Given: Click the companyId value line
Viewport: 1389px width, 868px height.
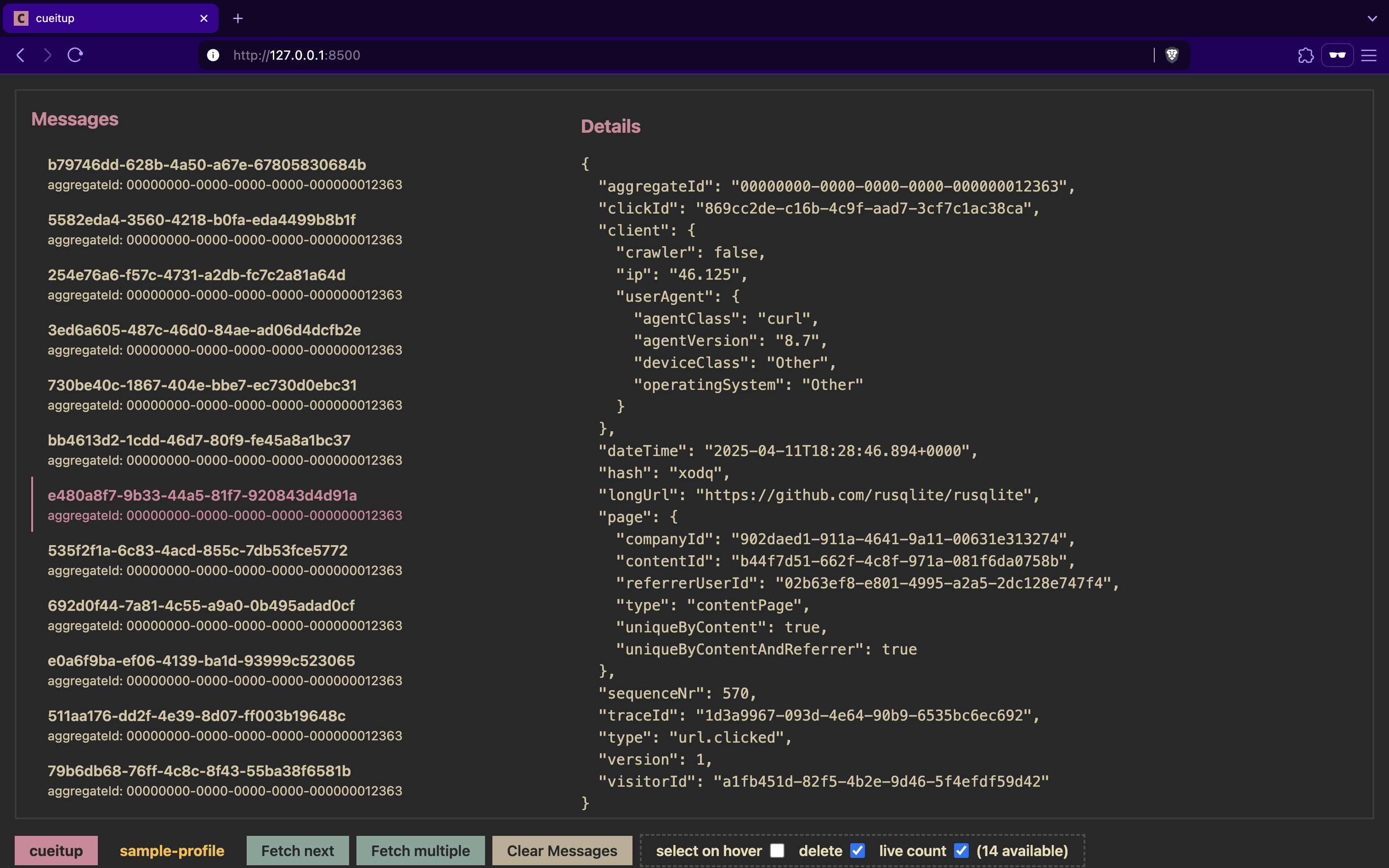Looking at the screenshot, I should pyautogui.click(x=846, y=539).
